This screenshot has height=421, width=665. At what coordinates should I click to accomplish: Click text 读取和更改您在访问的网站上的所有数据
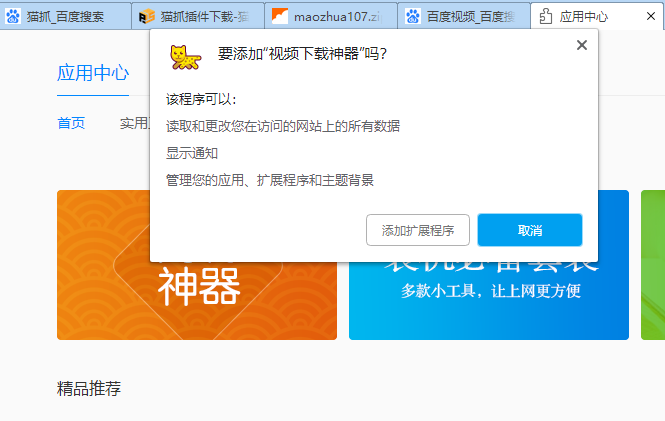283,126
